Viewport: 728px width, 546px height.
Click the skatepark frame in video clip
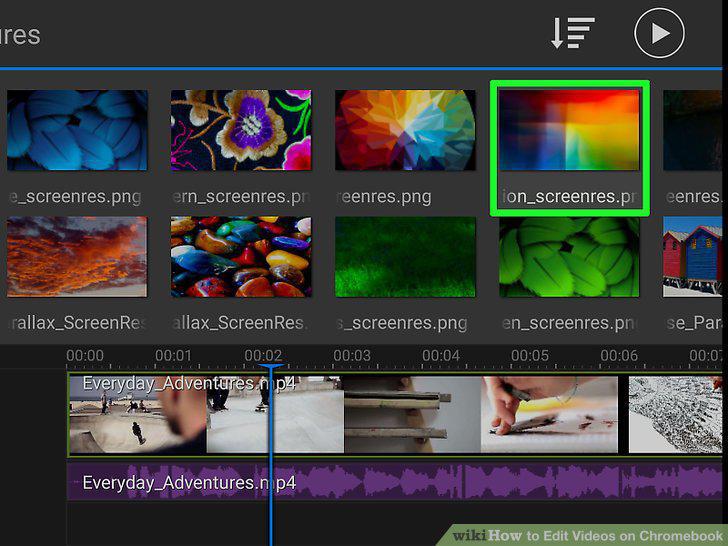[138, 415]
